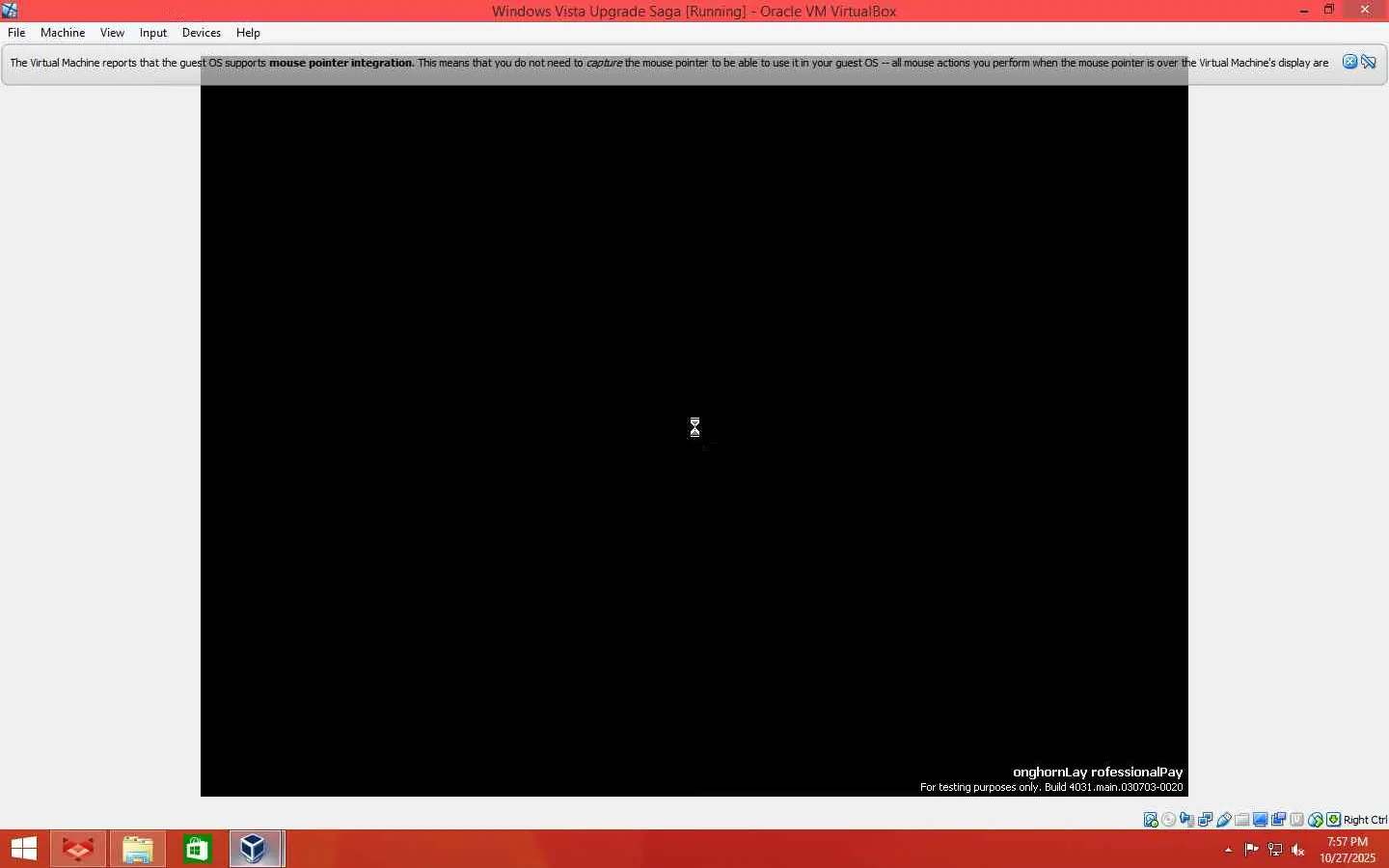Click the audio status indicator icon

point(1187,820)
